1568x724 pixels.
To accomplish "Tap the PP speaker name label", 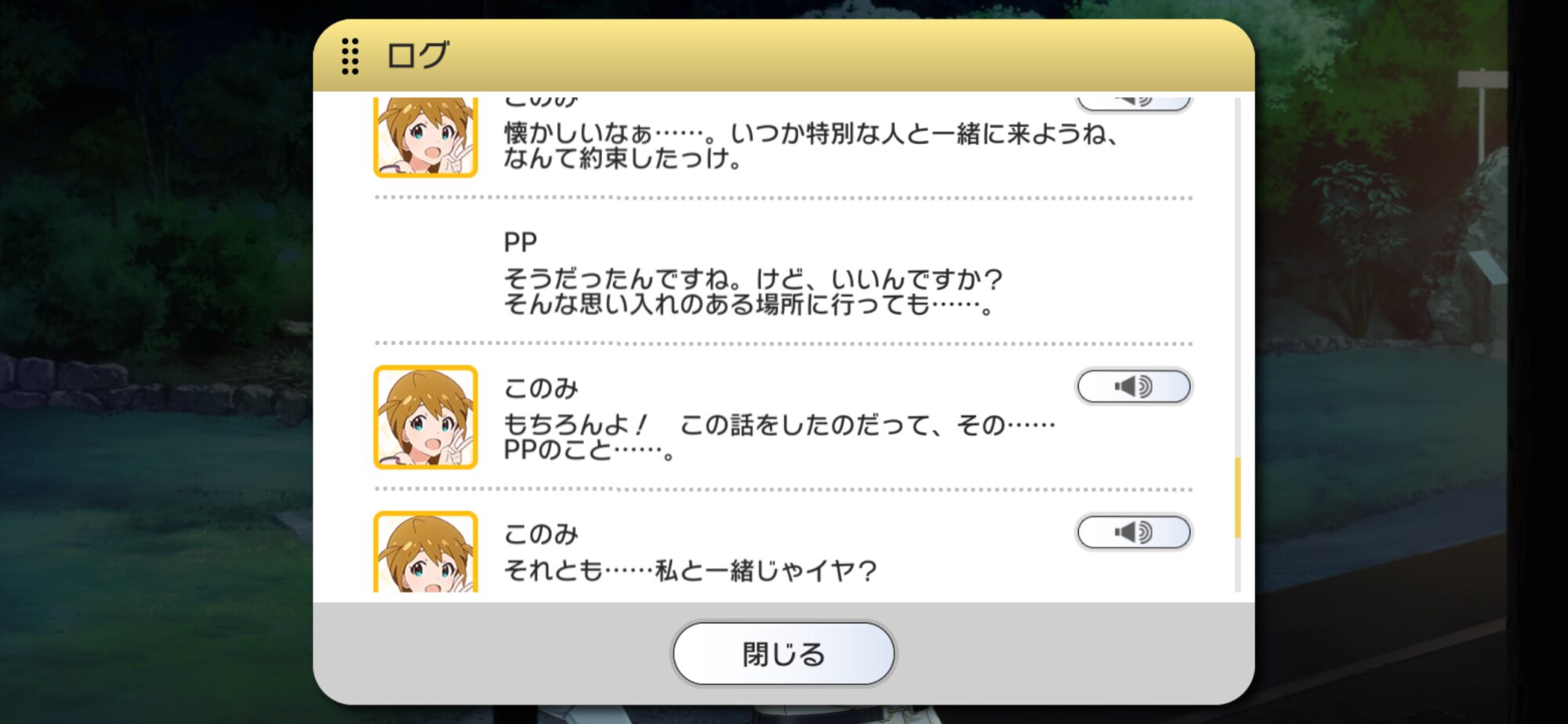I will (x=520, y=242).
